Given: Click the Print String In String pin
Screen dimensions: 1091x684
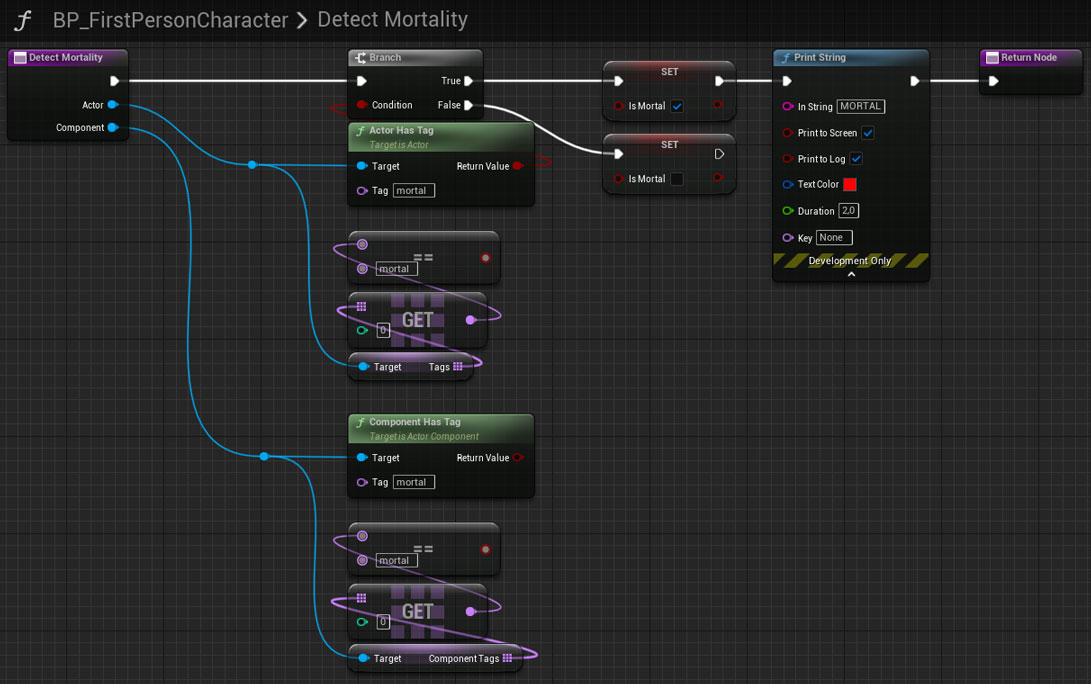Looking at the screenshot, I should 788,106.
